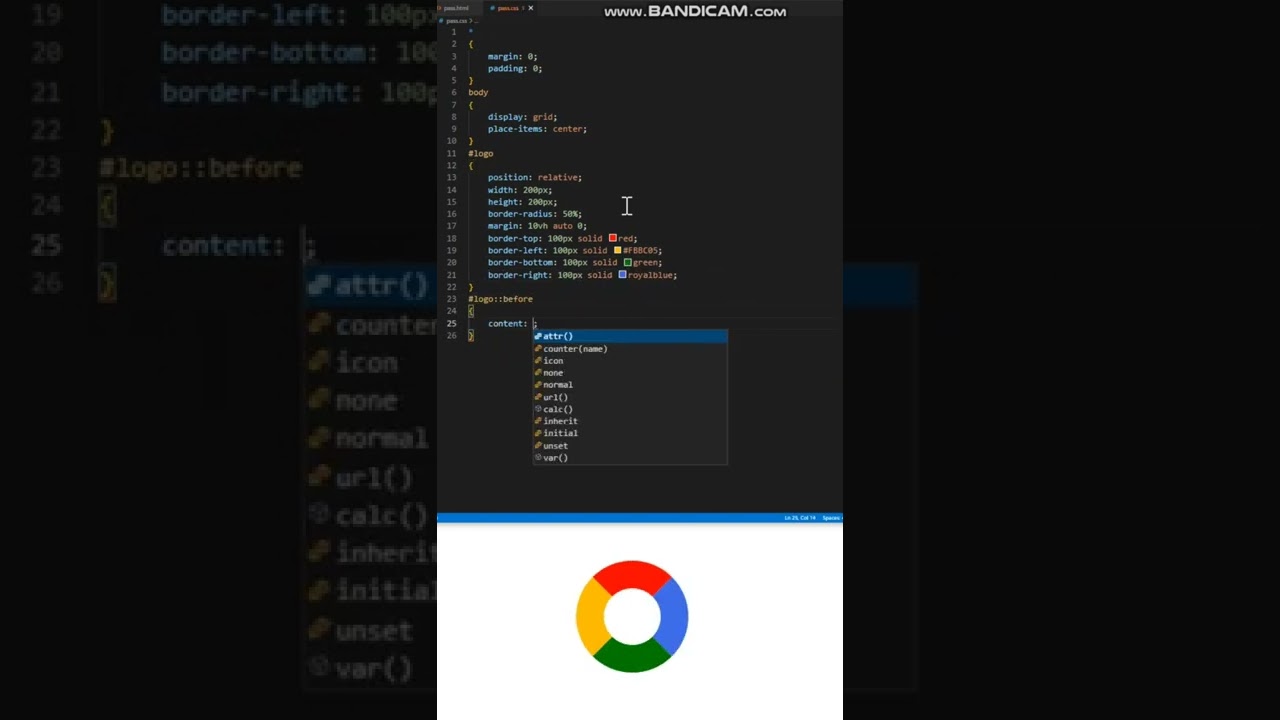Click the #logo selector on line 11
Screen dimensions: 1280x720
click(481, 153)
